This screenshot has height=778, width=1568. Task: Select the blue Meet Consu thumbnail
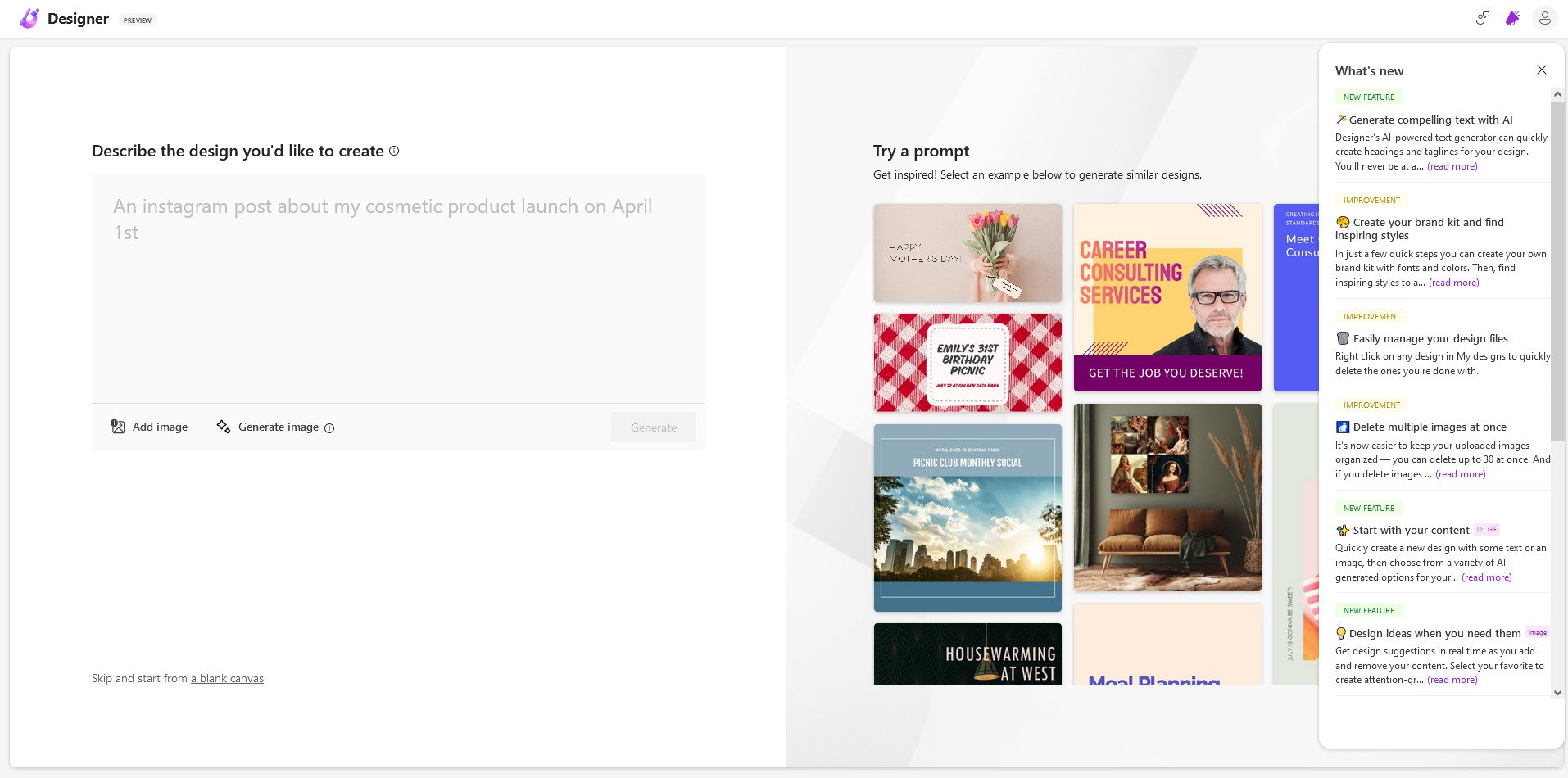[1296, 297]
